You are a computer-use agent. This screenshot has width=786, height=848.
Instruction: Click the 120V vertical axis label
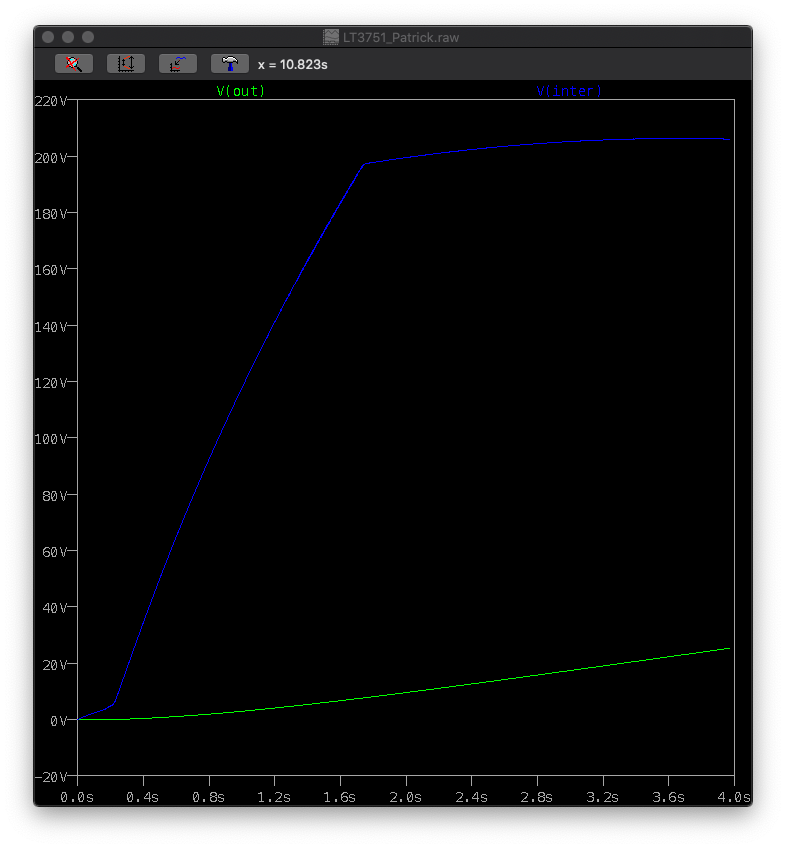(x=51, y=383)
